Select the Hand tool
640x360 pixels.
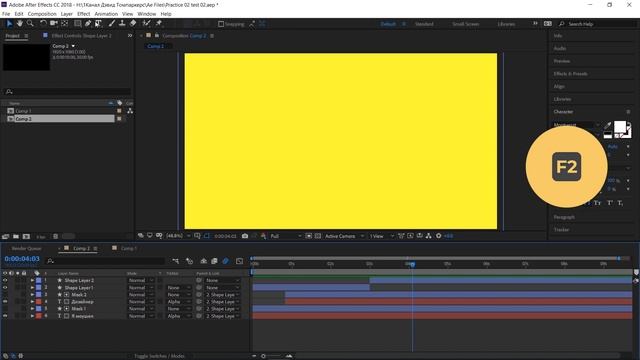pos(20,24)
